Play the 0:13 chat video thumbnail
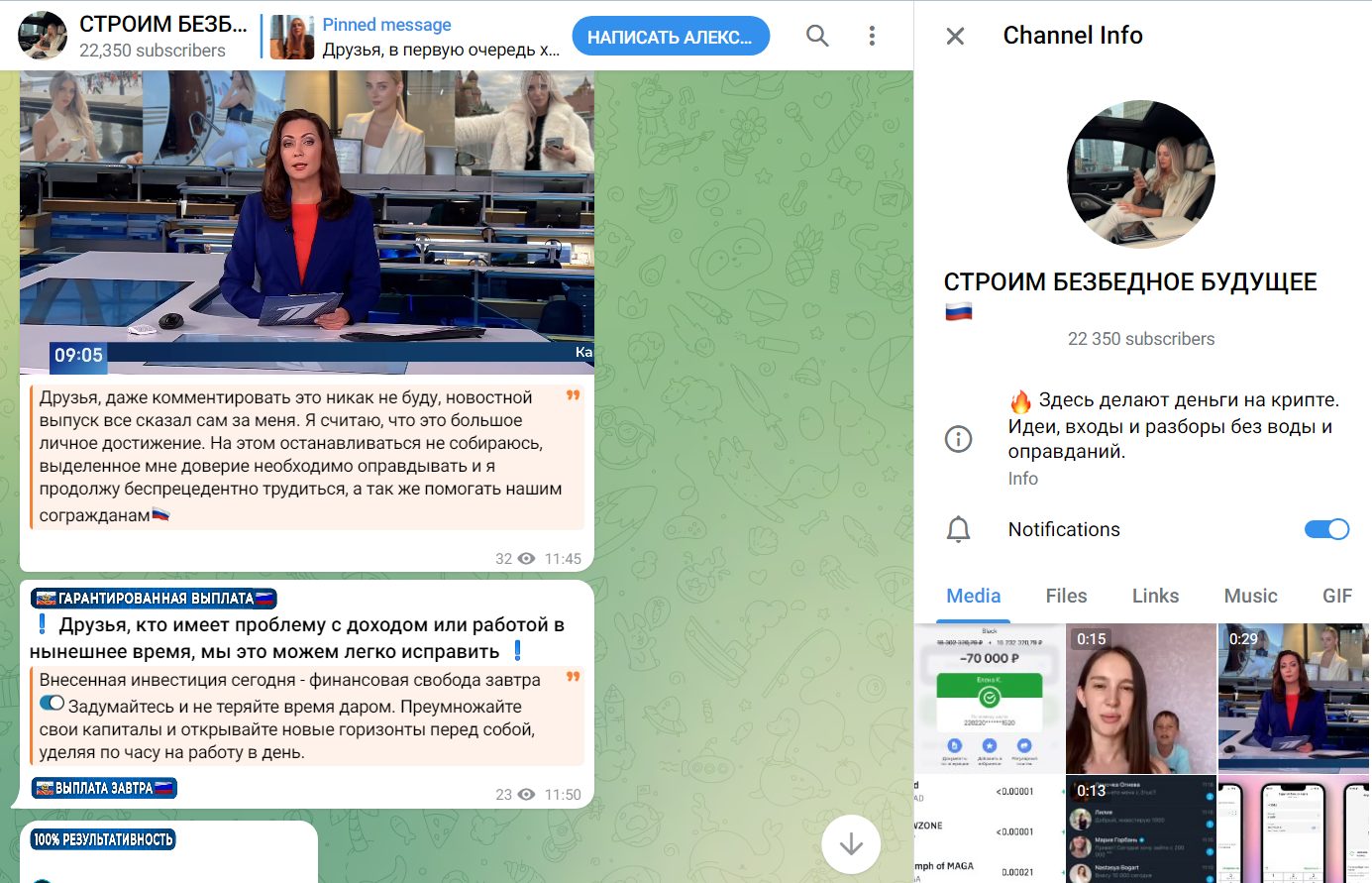This screenshot has width=1372, height=883. coord(1141,829)
